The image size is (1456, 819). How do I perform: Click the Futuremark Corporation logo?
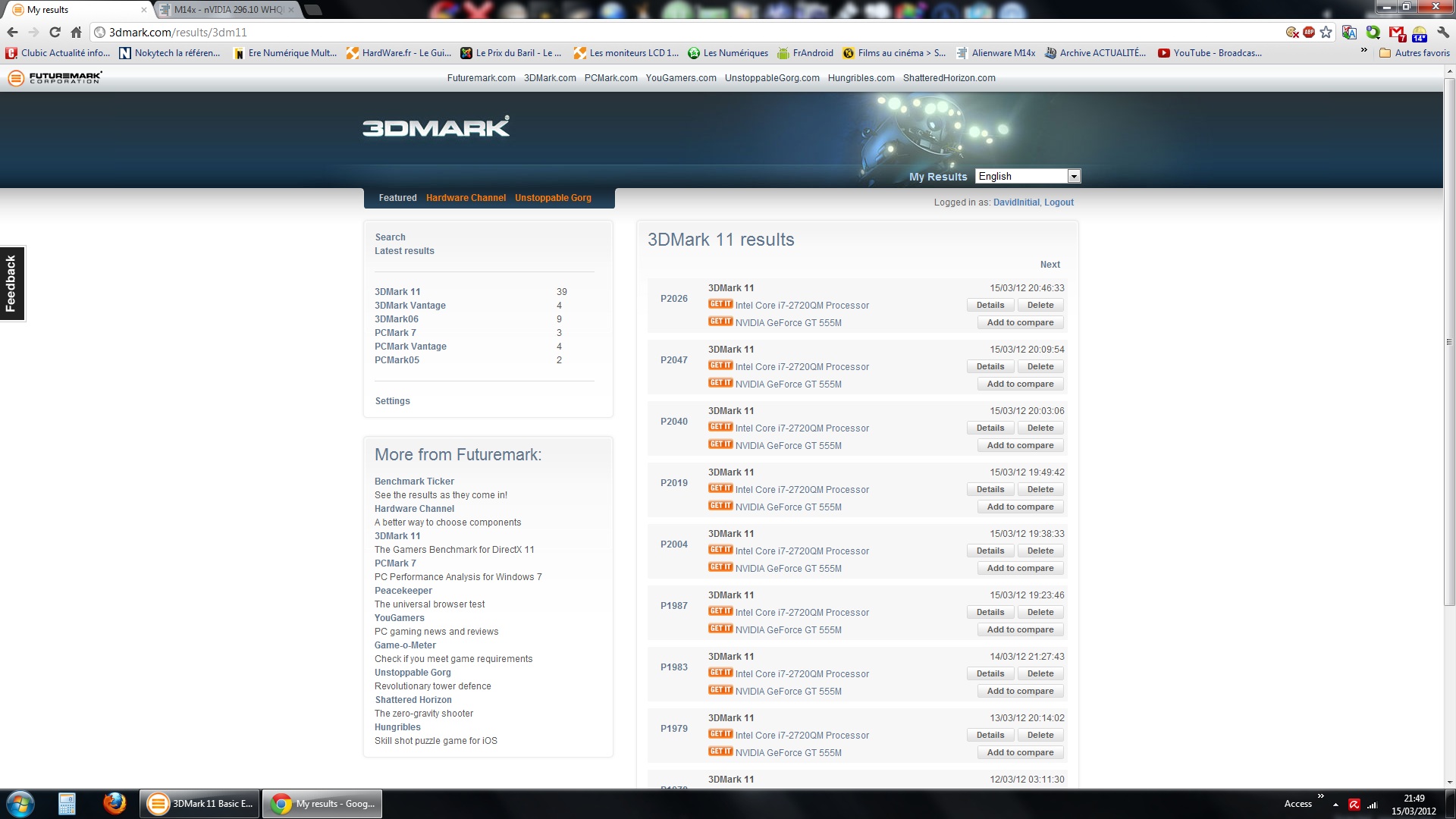[x=55, y=78]
